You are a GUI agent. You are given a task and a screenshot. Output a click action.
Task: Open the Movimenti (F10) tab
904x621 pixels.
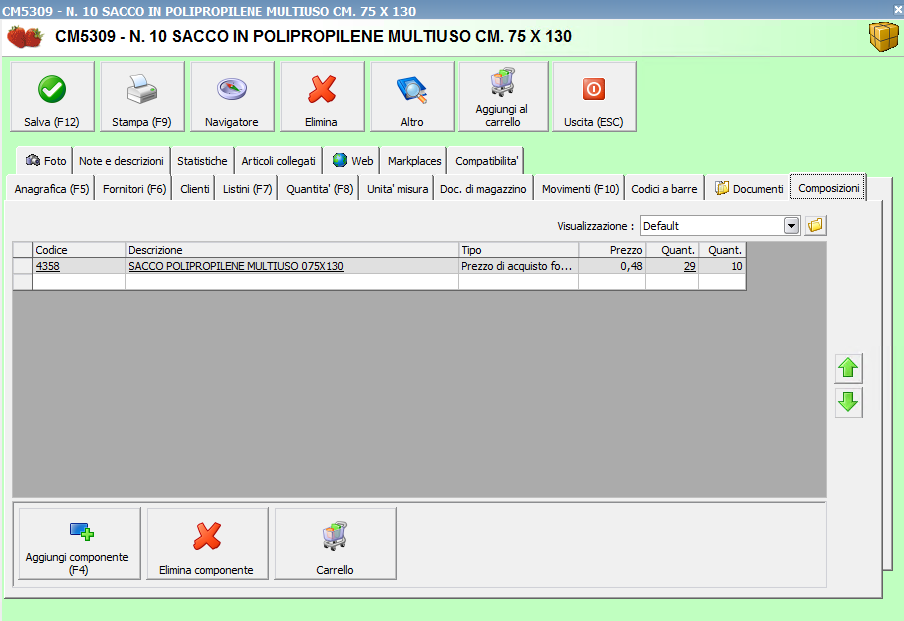click(x=580, y=189)
